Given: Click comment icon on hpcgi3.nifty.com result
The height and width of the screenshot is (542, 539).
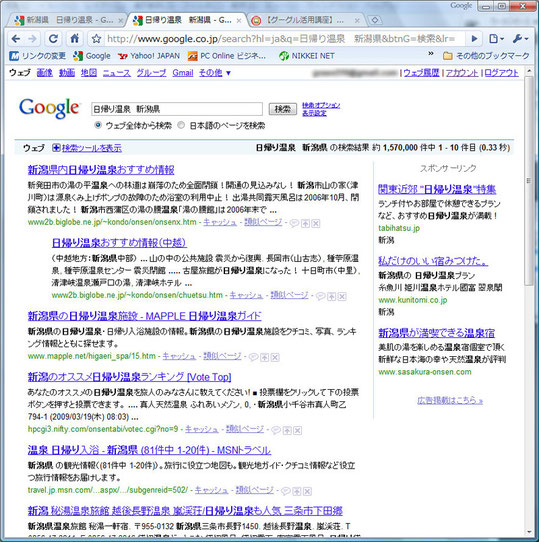Looking at the screenshot, I should (x=276, y=430).
